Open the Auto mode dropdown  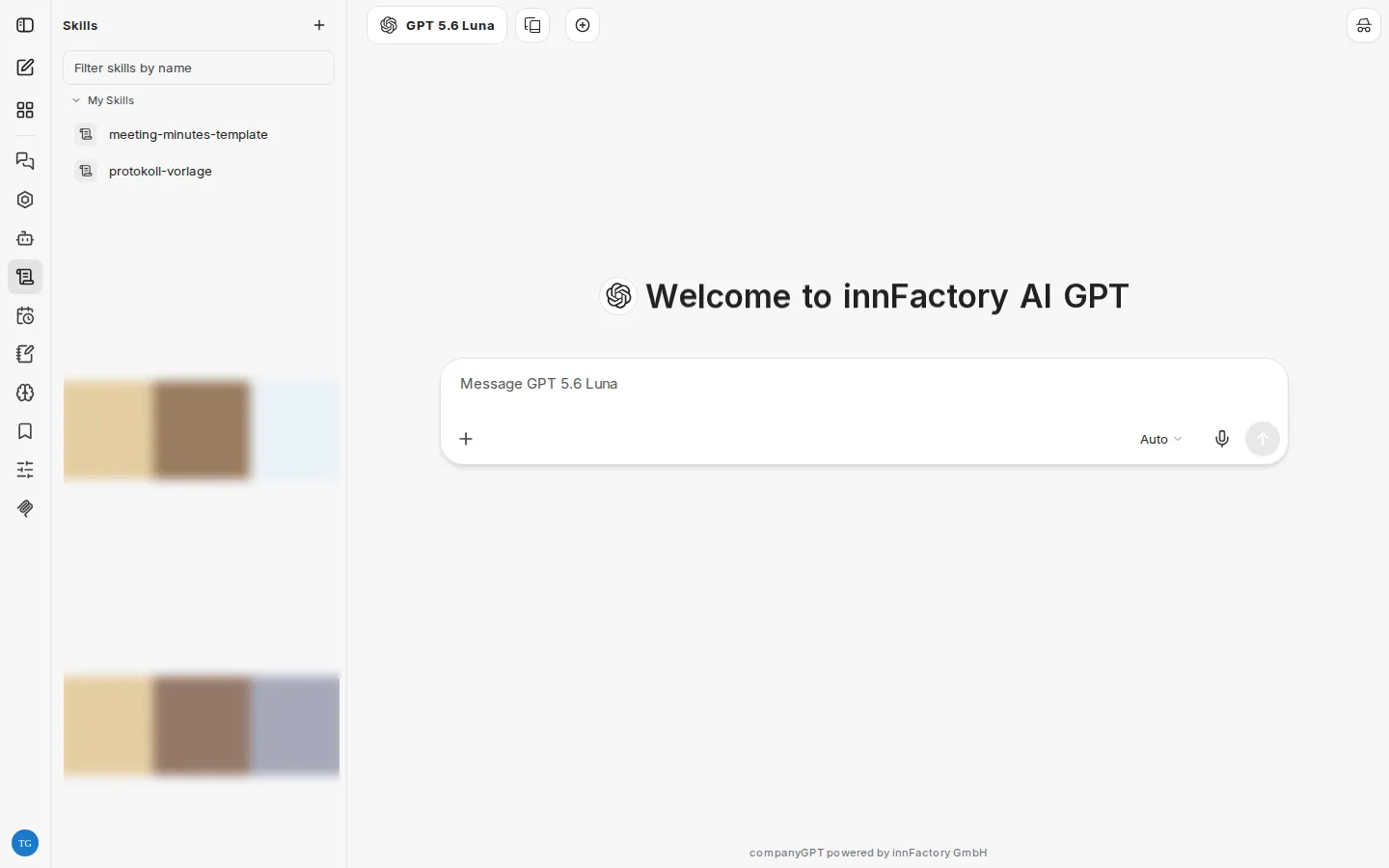pos(1160,439)
